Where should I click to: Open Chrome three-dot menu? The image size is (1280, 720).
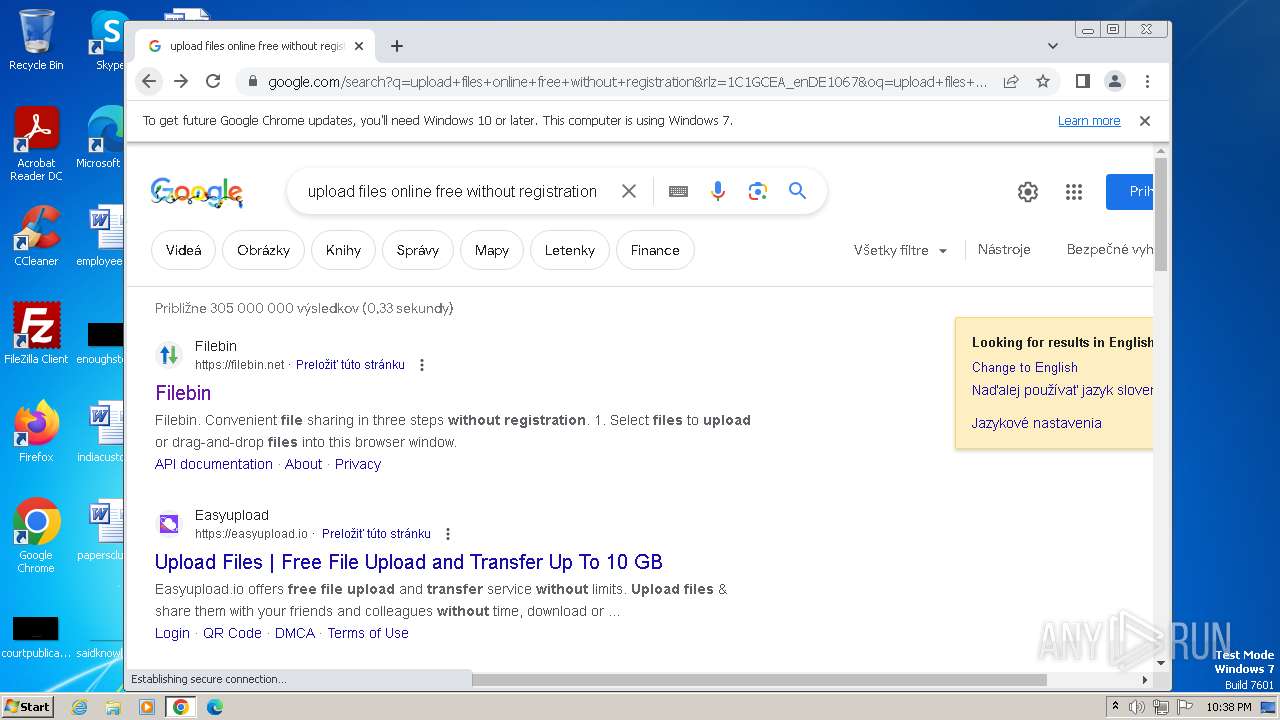1147,81
